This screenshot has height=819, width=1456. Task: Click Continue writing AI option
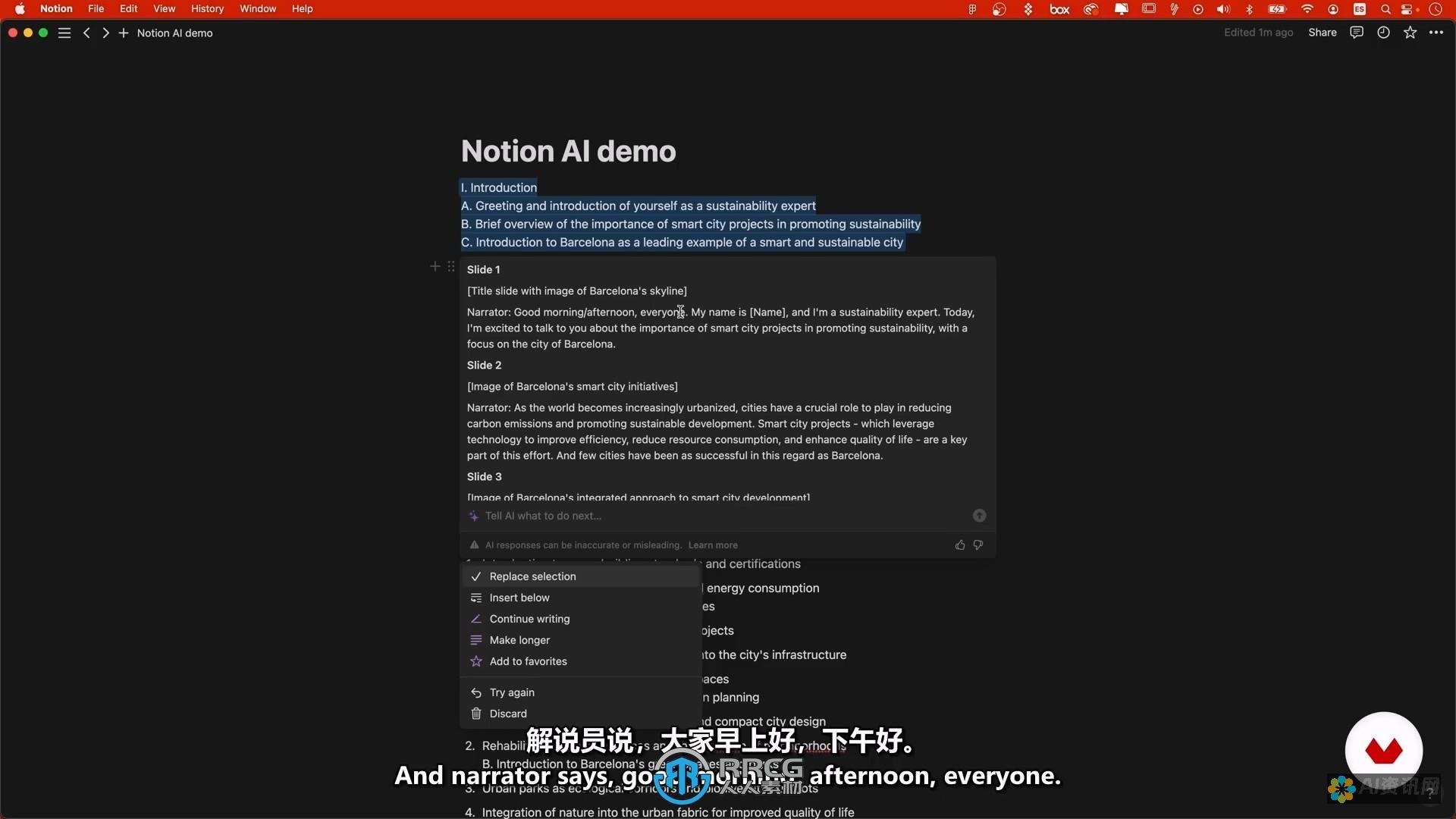point(529,618)
